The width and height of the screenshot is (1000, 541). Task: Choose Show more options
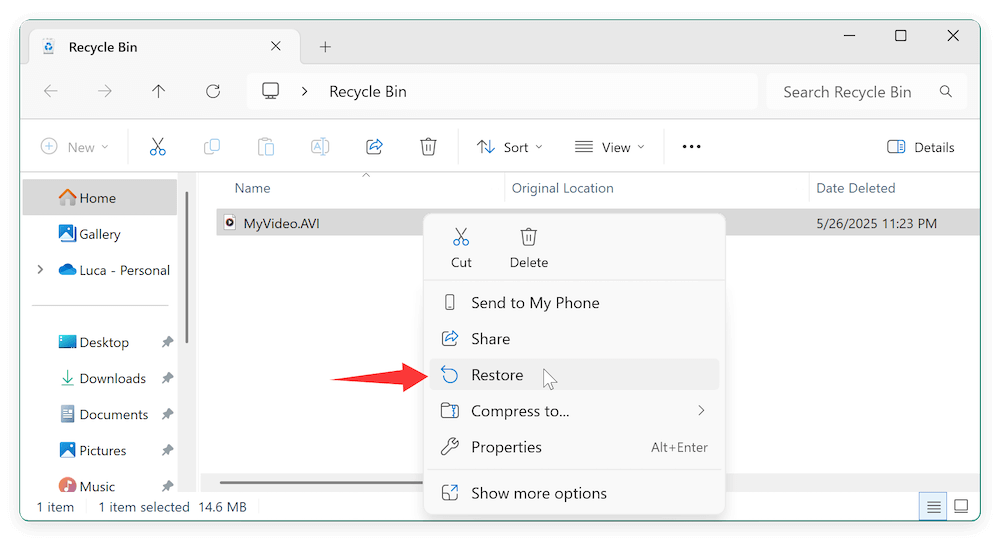574,493
